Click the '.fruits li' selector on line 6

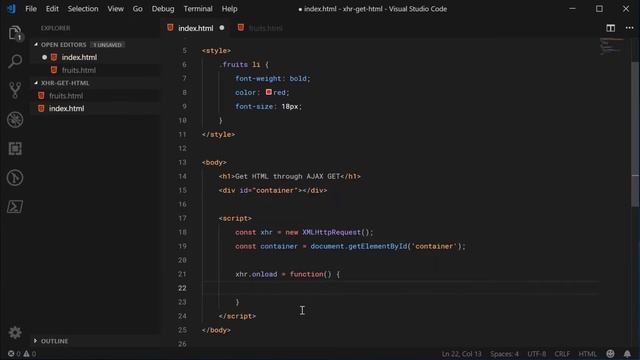[x=240, y=64]
